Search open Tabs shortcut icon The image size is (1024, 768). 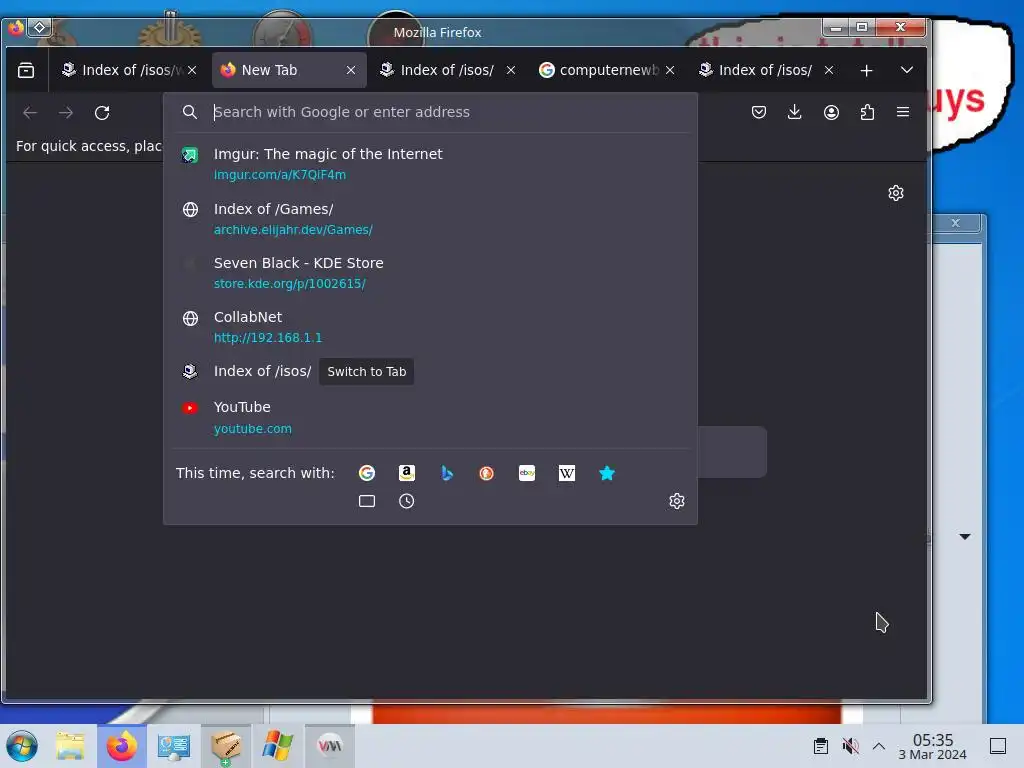coord(367,501)
